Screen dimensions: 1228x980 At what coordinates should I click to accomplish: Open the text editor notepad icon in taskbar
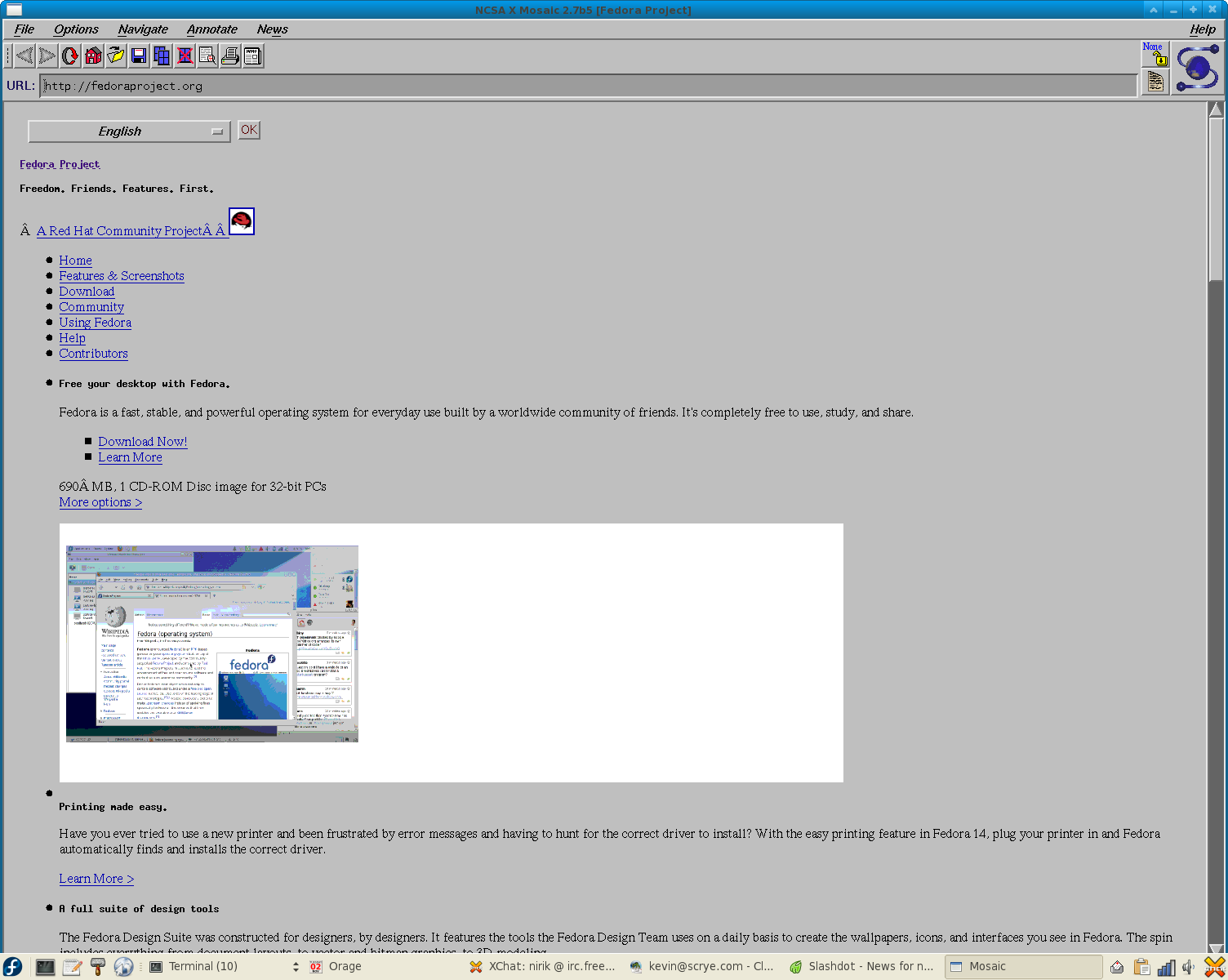pyautogui.click(x=72, y=967)
